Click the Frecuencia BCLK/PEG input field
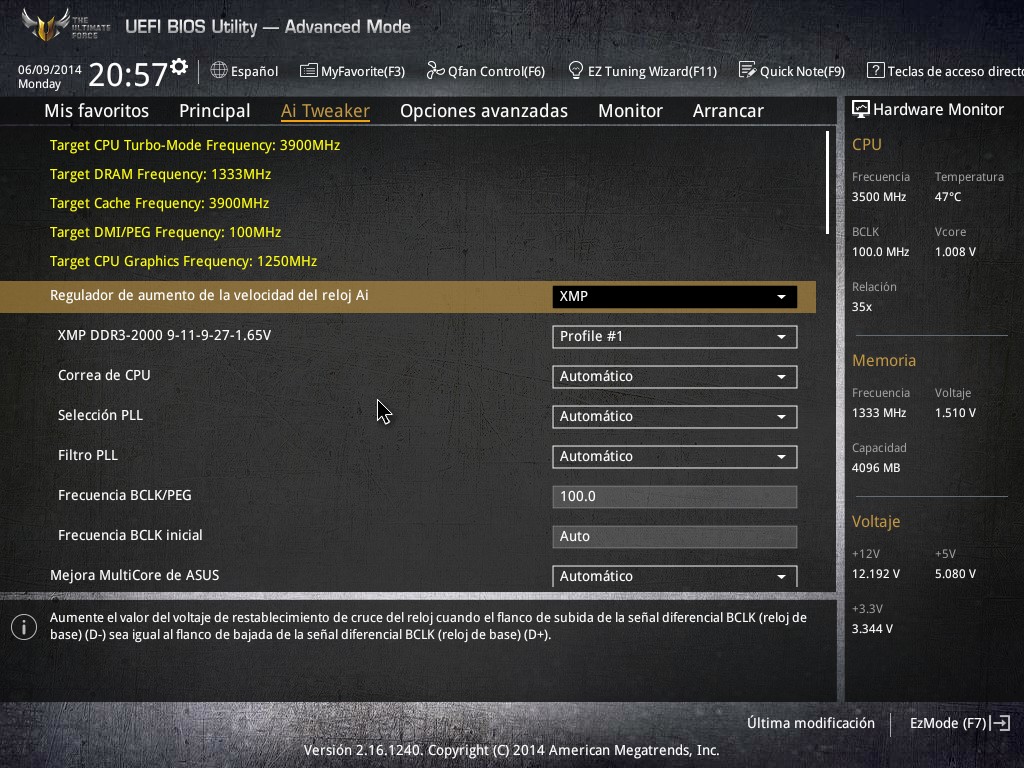The height and width of the screenshot is (768, 1024). pyautogui.click(x=675, y=496)
